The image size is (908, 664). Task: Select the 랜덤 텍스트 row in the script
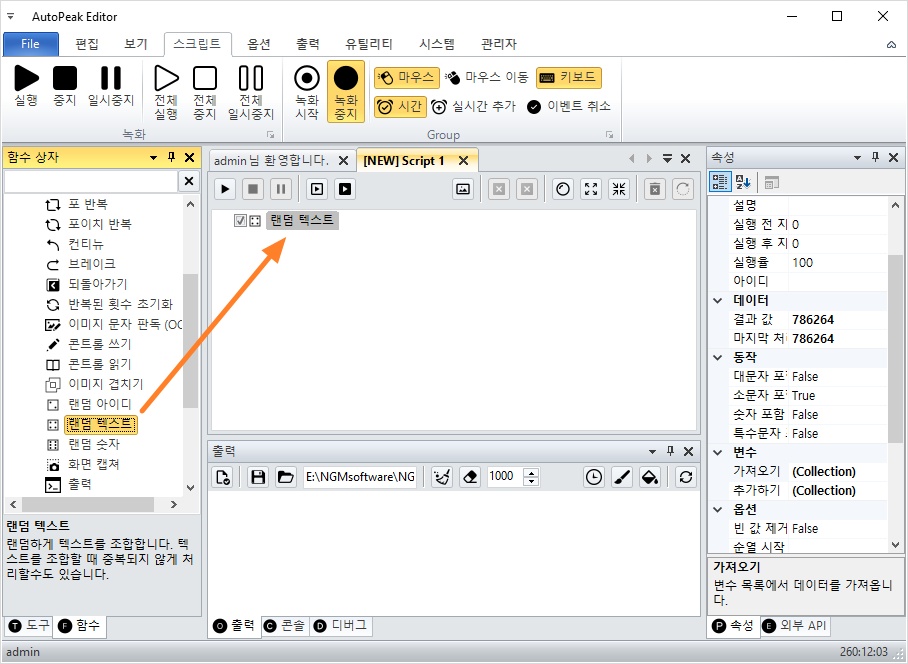tap(302, 220)
